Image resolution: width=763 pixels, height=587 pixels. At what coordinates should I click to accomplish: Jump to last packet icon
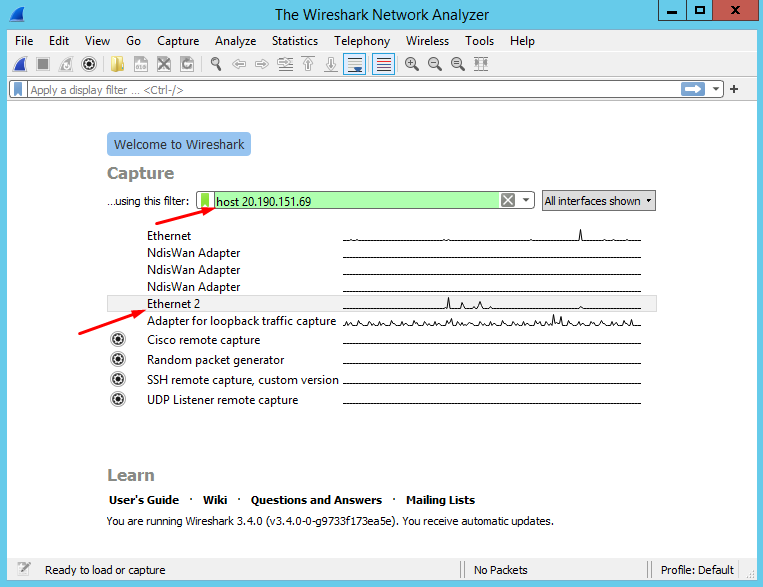tap(331, 64)
